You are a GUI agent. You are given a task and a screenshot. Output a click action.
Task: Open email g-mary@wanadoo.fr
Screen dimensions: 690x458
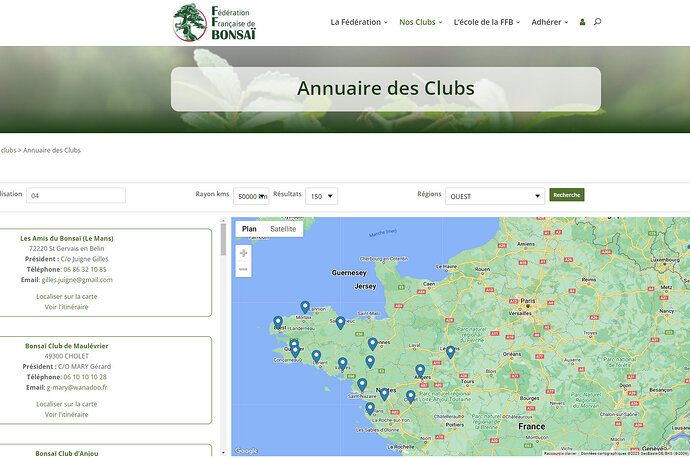tap(77, 388)
